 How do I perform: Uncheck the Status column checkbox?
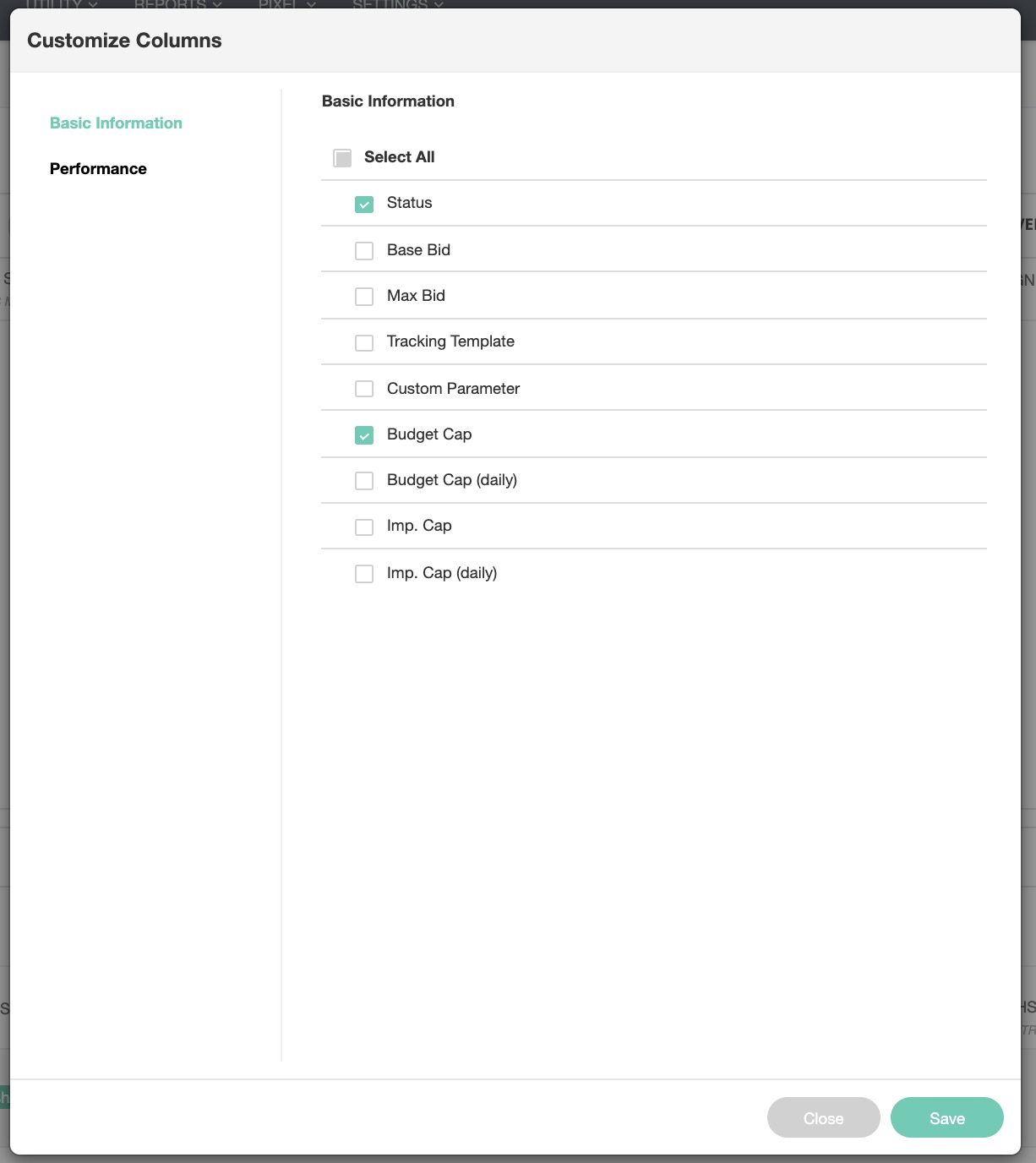click(364, 205)
